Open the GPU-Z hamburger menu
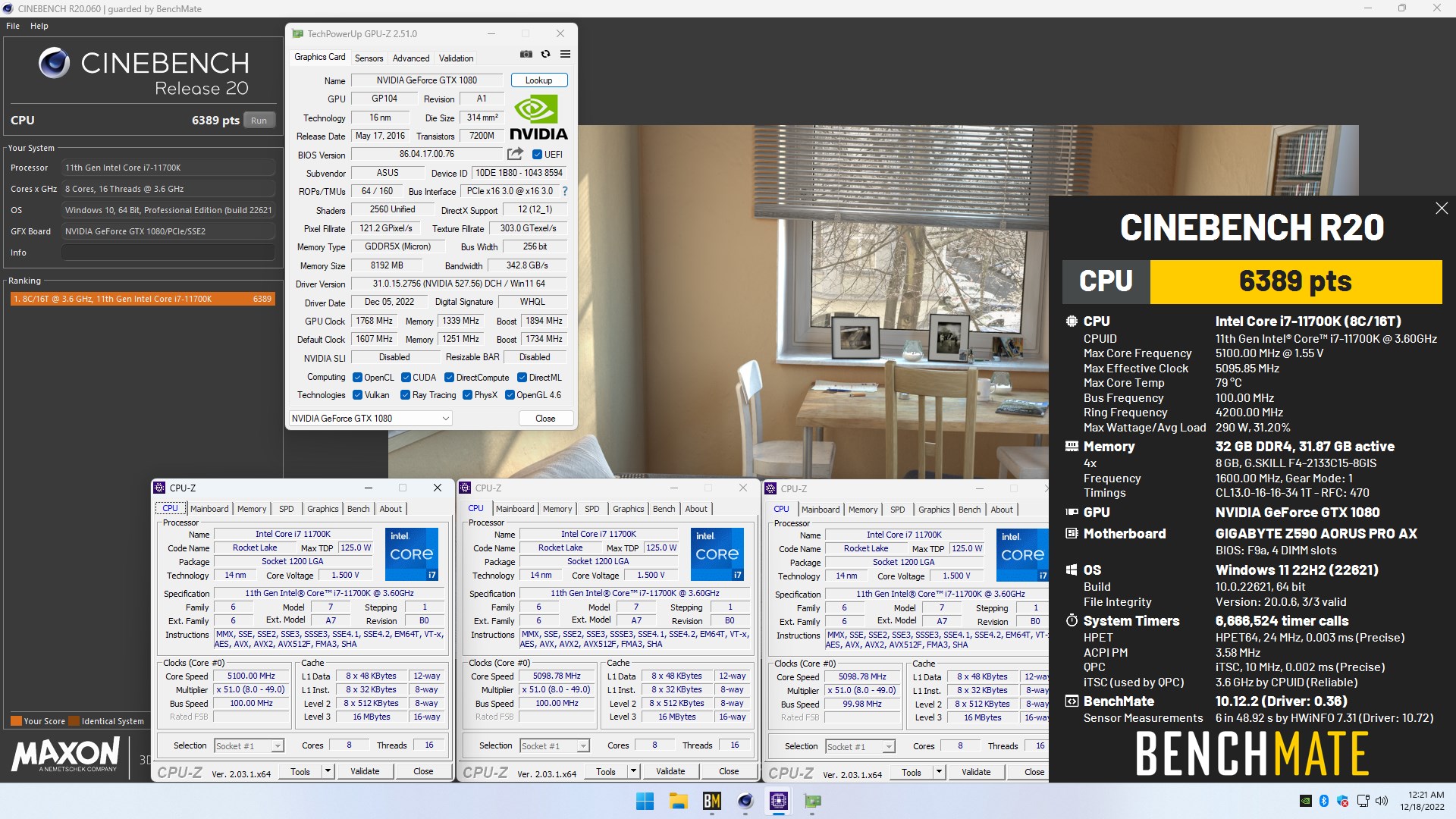 (565, 55)
